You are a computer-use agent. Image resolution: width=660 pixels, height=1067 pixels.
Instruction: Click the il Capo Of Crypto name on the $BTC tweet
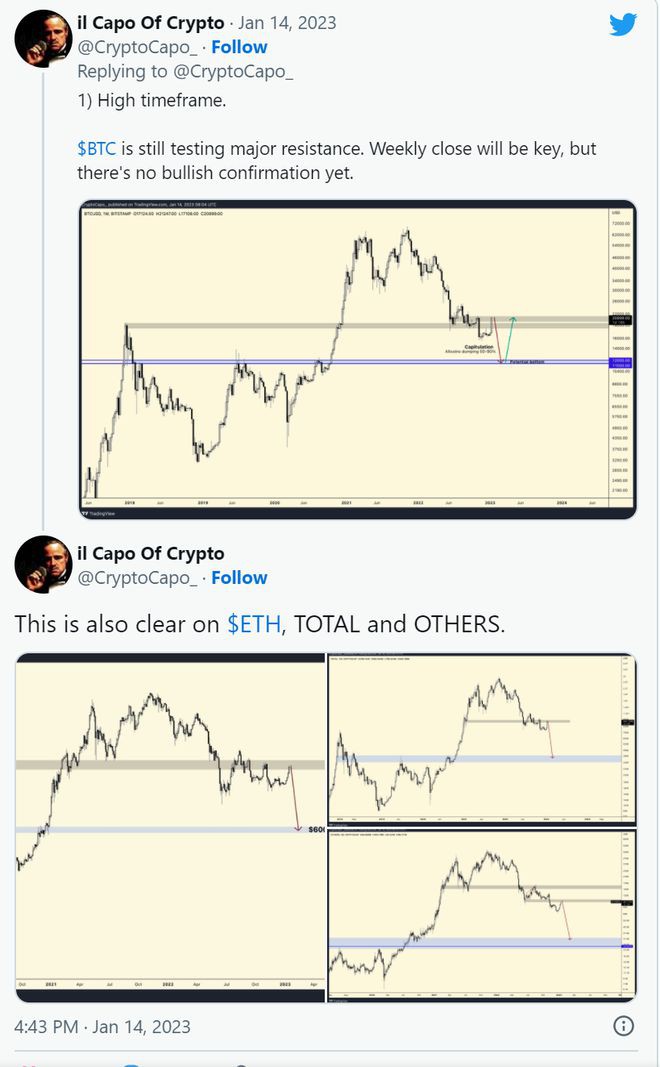(x=150, y=22)
